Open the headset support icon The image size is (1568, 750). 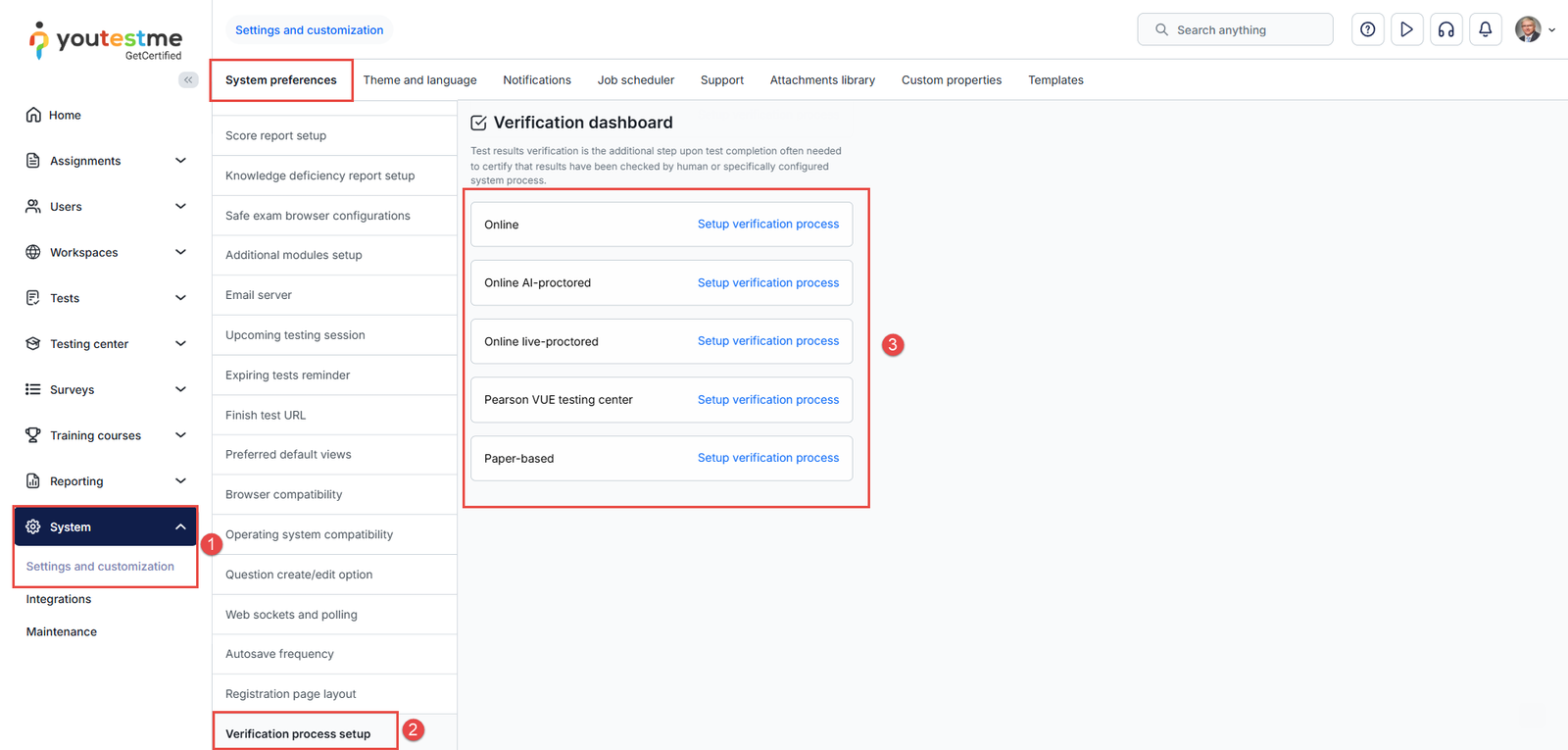(x=1445, y=29)
